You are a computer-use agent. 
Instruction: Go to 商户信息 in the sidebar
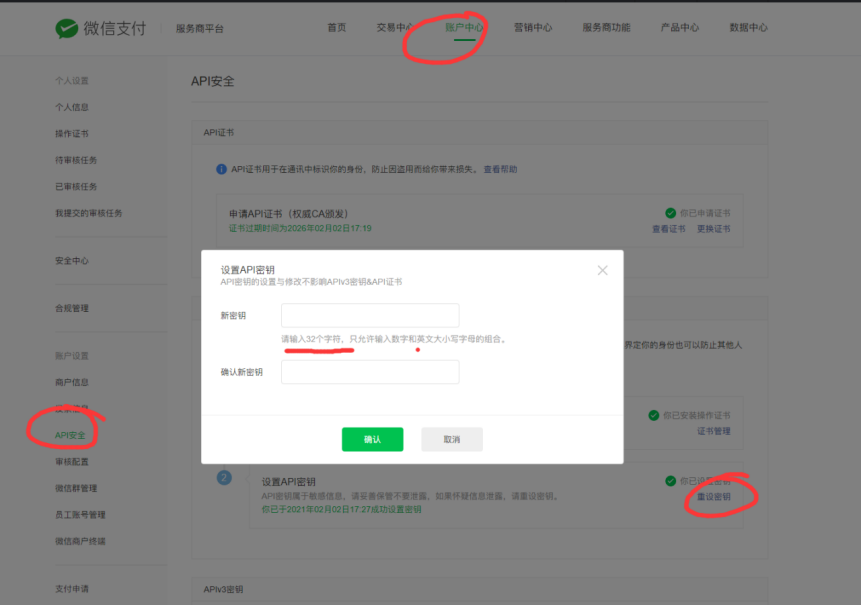72,382
